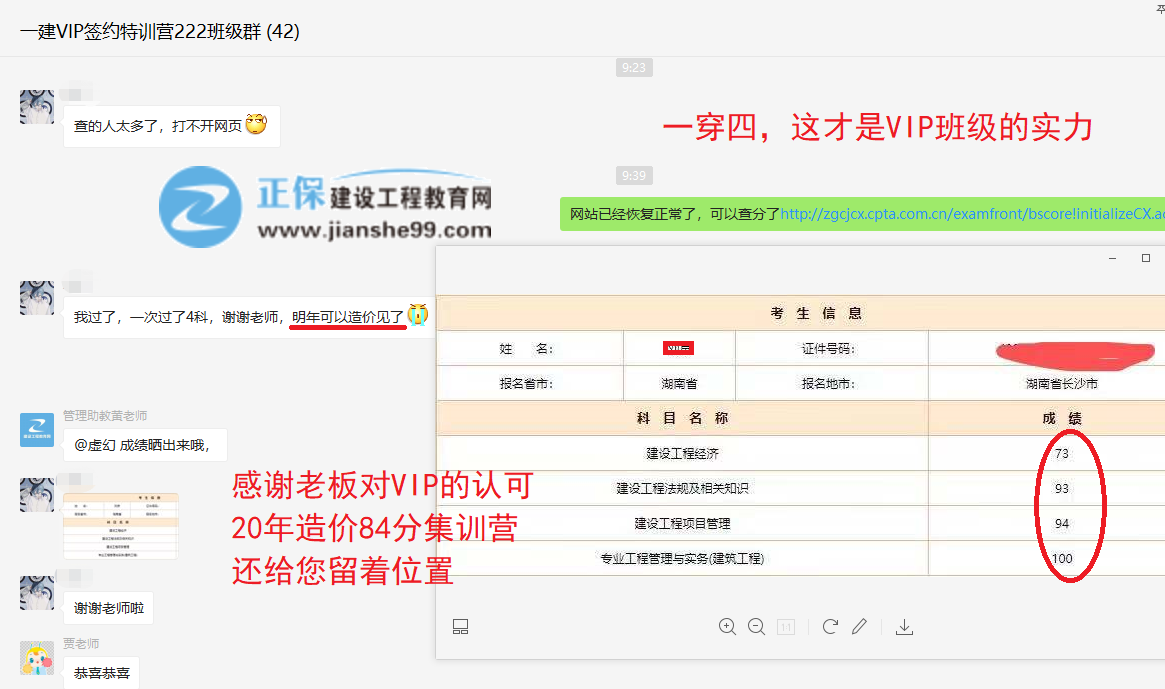
Task: Open the image gallery thumbnails view
Action: (461, 627)
